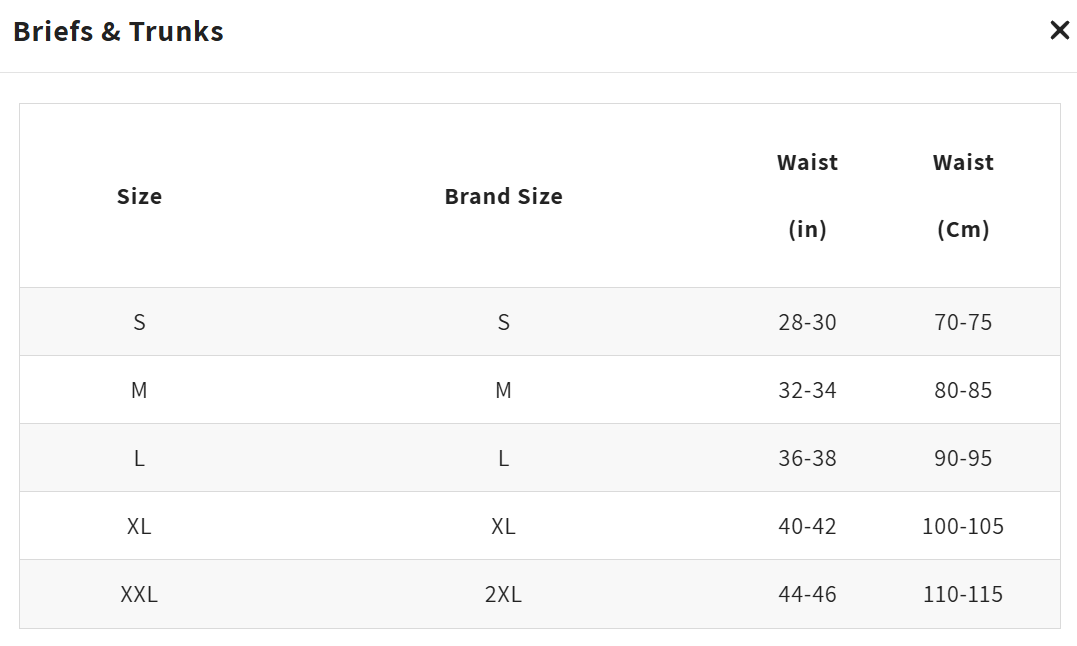Click the 36-38 waist inches cell
Screen dimensions: 1077x646
807,458
